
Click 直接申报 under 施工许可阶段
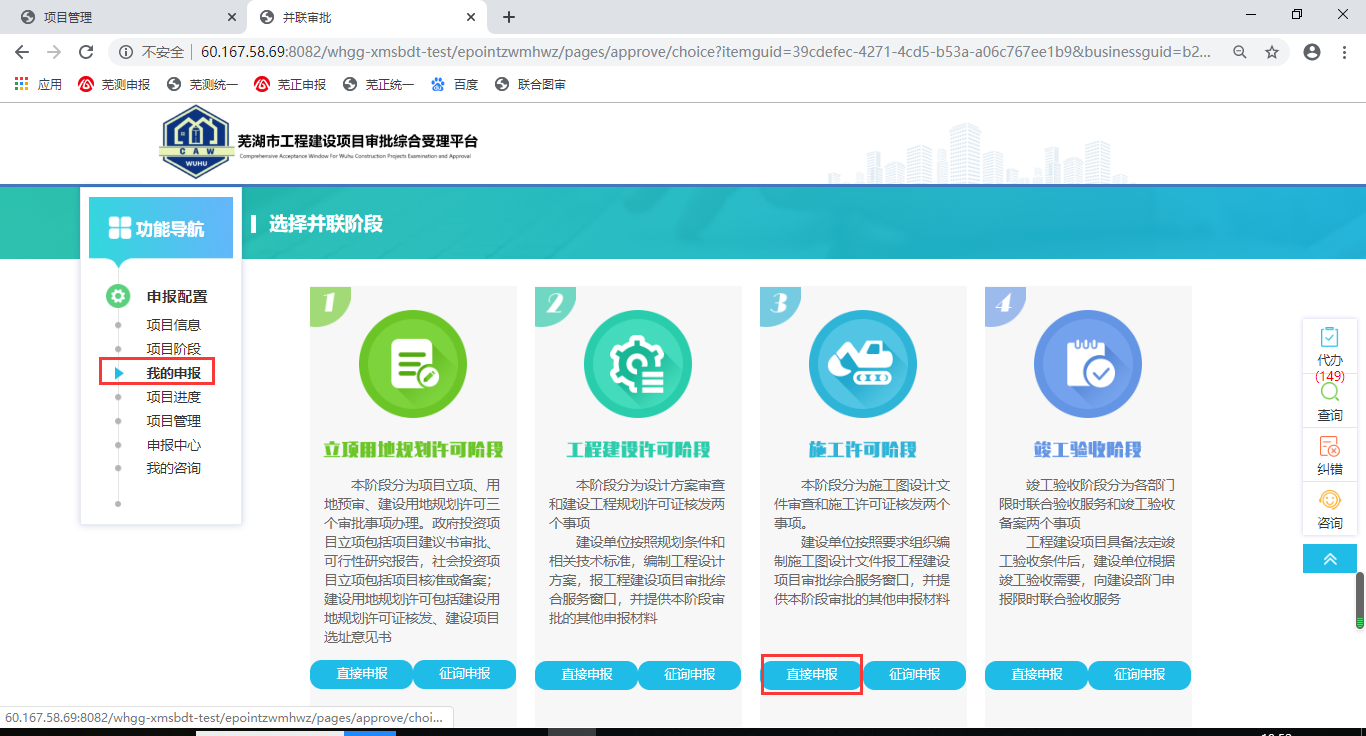click(811, 675)
